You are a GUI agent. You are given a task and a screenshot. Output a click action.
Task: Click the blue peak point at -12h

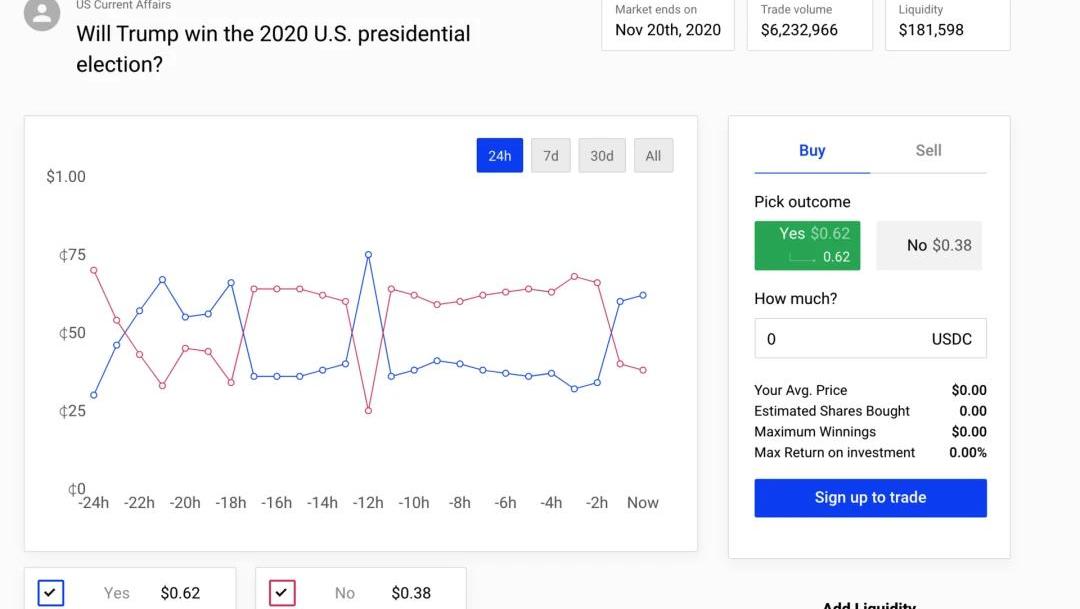pyautogui.click(x=368, y=255)
